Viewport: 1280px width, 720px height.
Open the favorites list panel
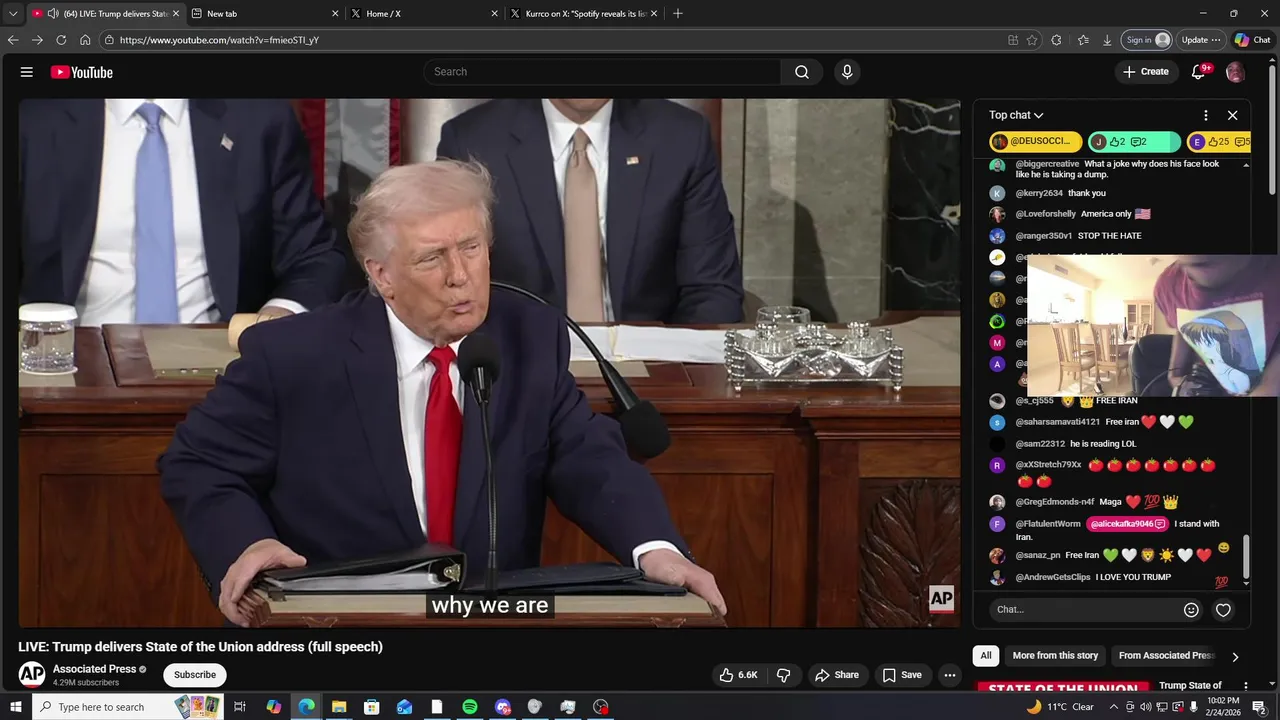(1083, 40)
